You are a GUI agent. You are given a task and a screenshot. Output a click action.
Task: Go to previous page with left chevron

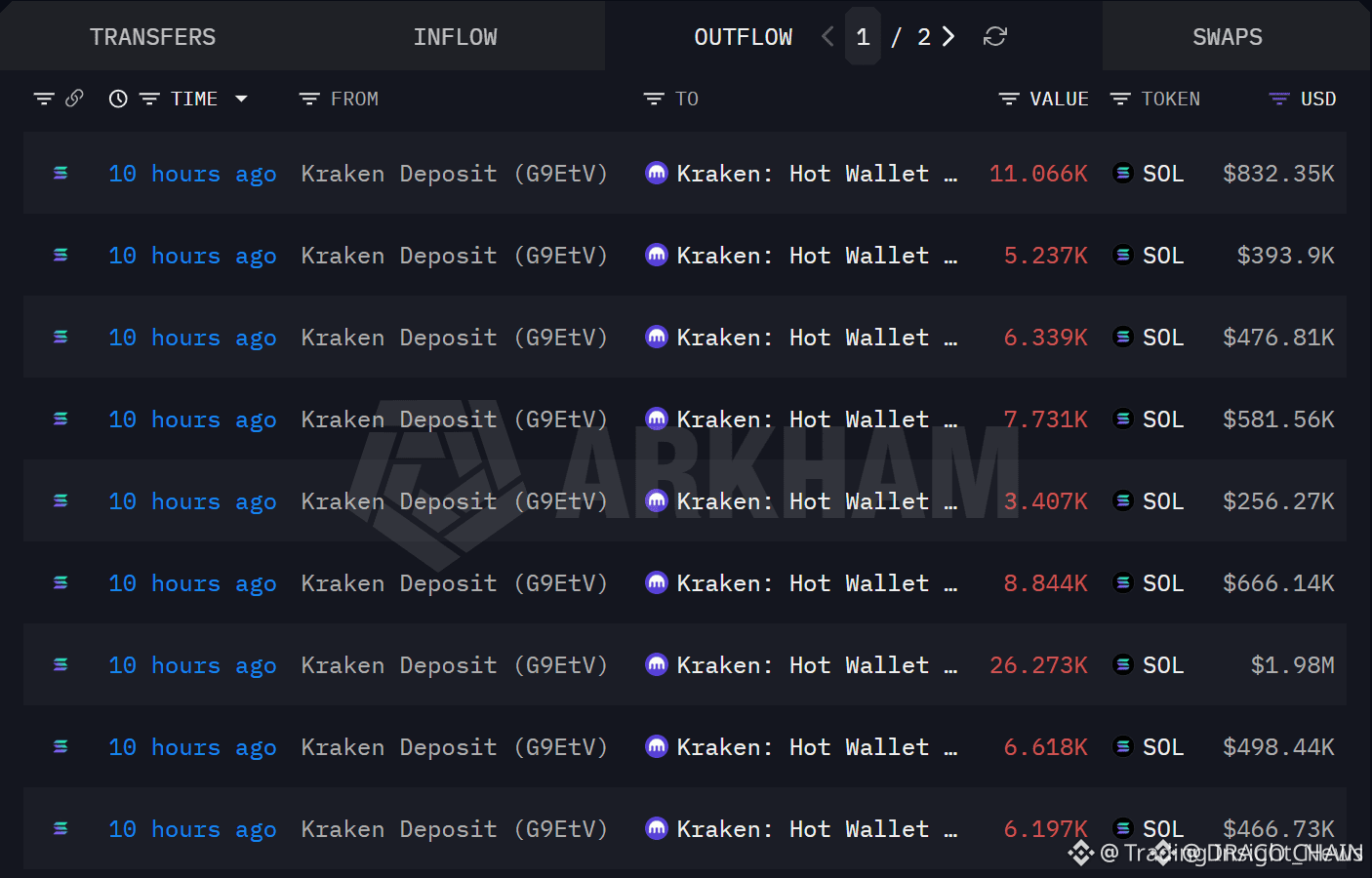827,37
